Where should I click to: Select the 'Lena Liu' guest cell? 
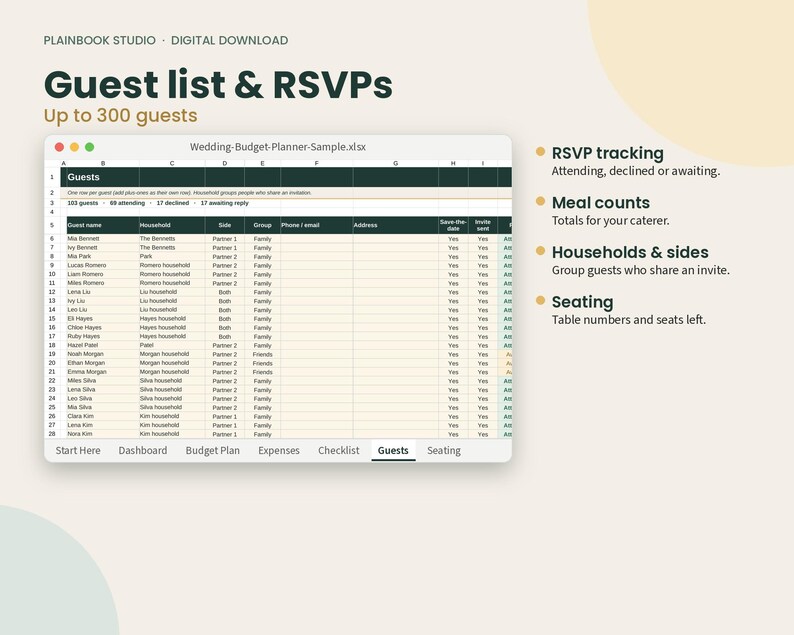(x=103, y=292)
